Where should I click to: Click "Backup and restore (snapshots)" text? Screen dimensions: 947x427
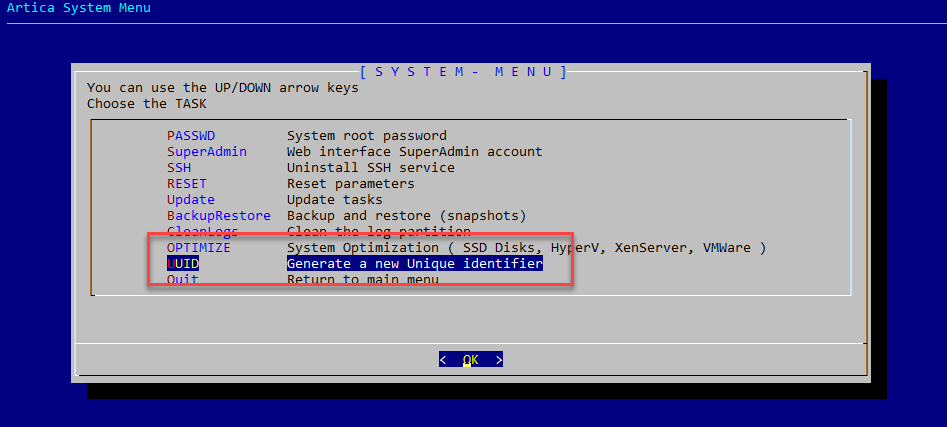pos(407,216)
